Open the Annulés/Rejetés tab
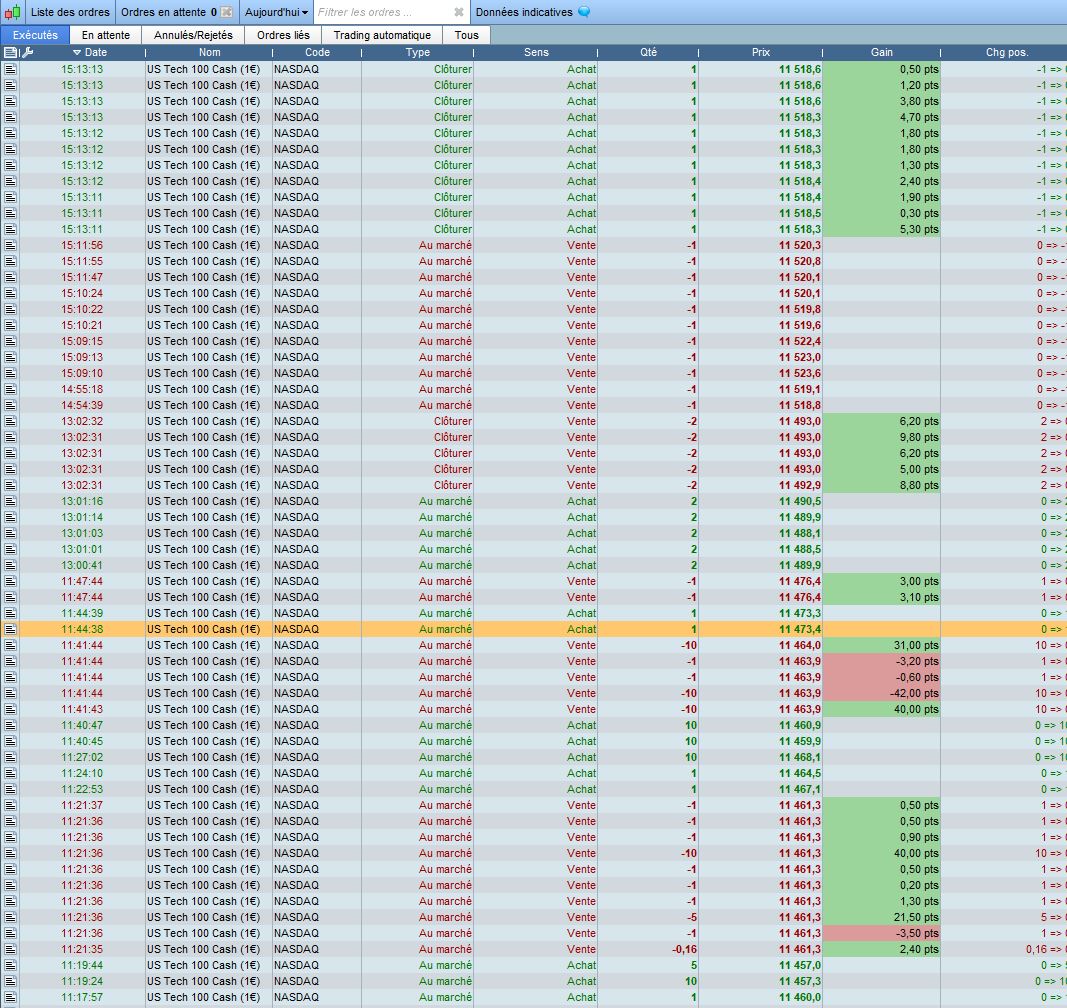This screenshot has height=1008, width=1067. (193, 35)
